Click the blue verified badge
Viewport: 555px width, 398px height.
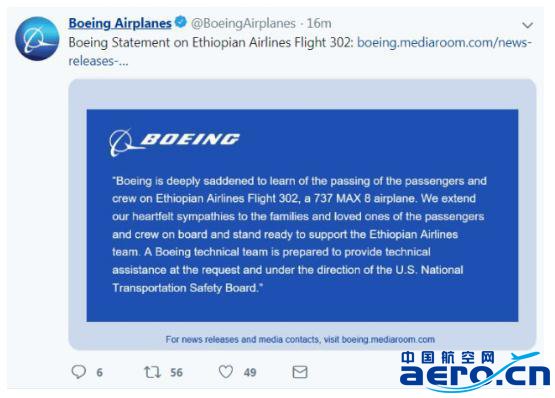[x=181, y=22]
